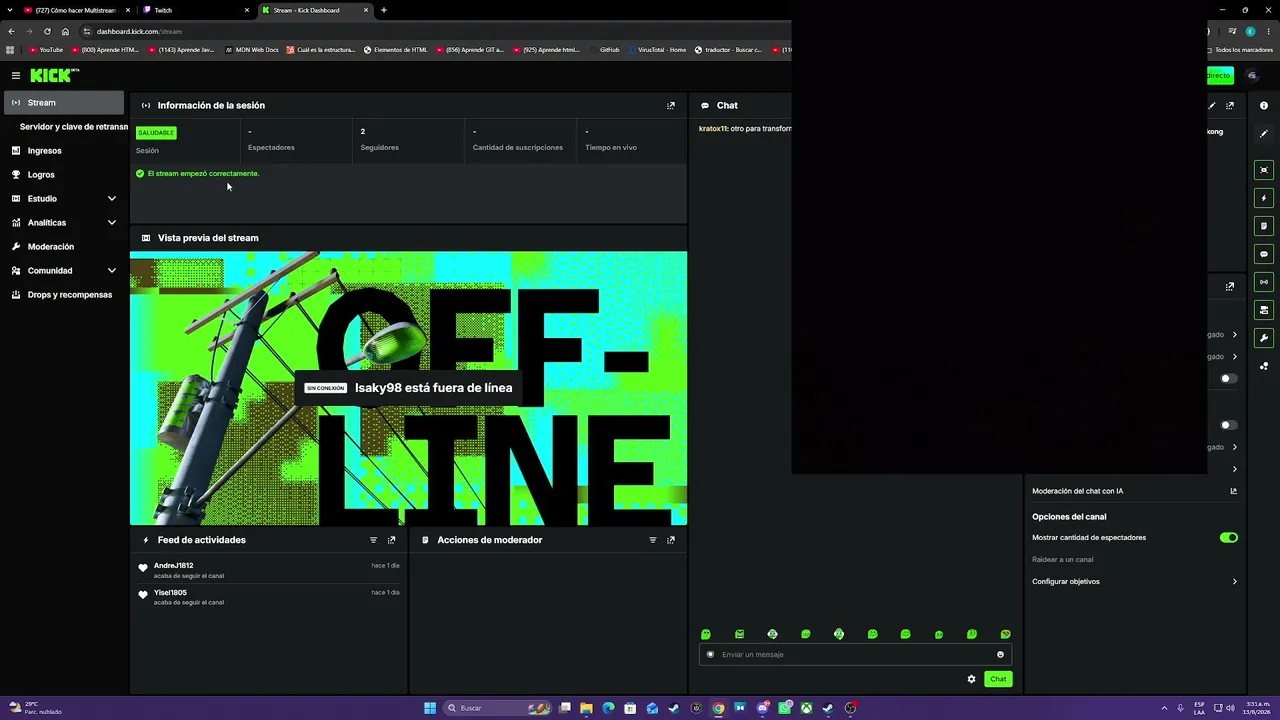Open the VirusTotal - Home bookmark
The image size is (1280, 720).
click(x=657, y=49)
